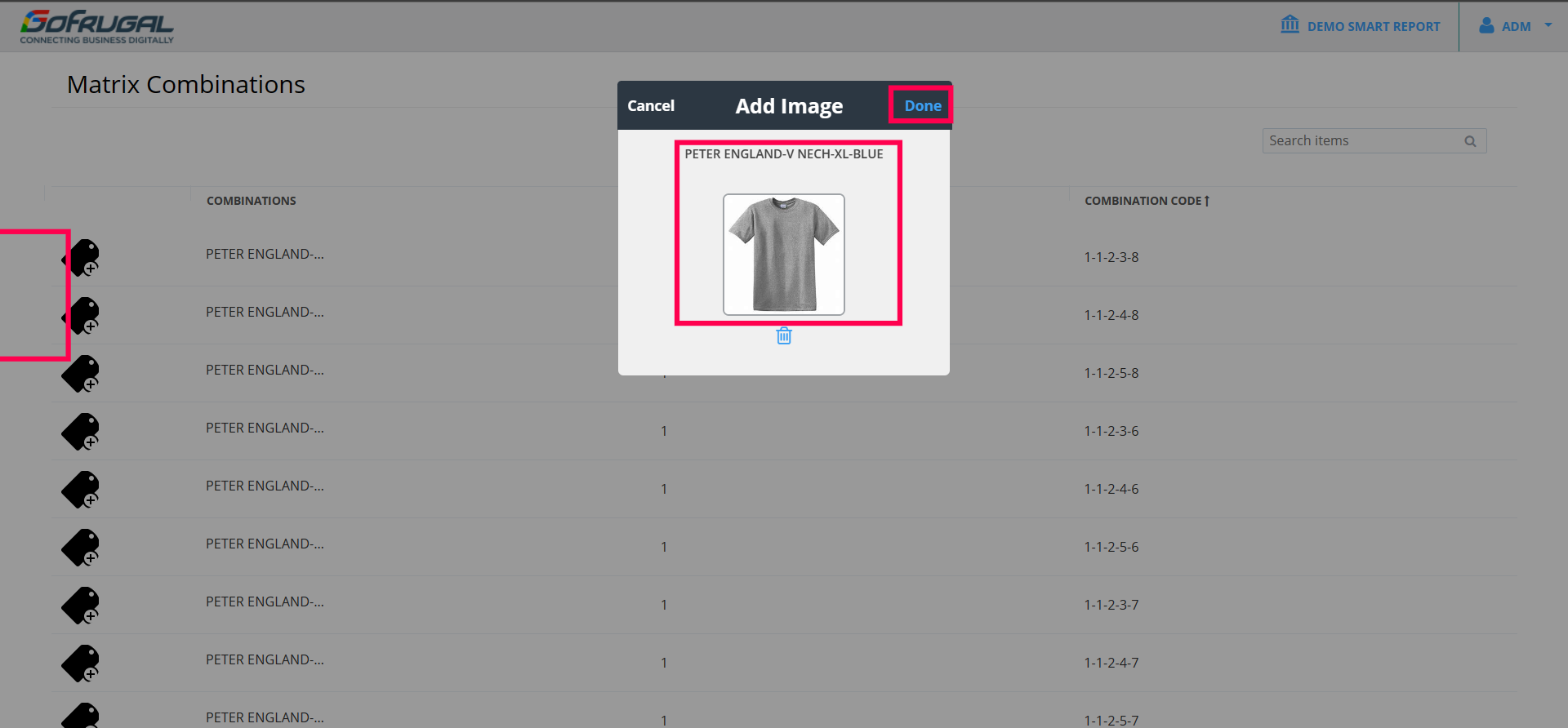Screen dimensions: 1568x728
Task: Click the bank icon beside Demo Smart Report
Action: 1290,24
